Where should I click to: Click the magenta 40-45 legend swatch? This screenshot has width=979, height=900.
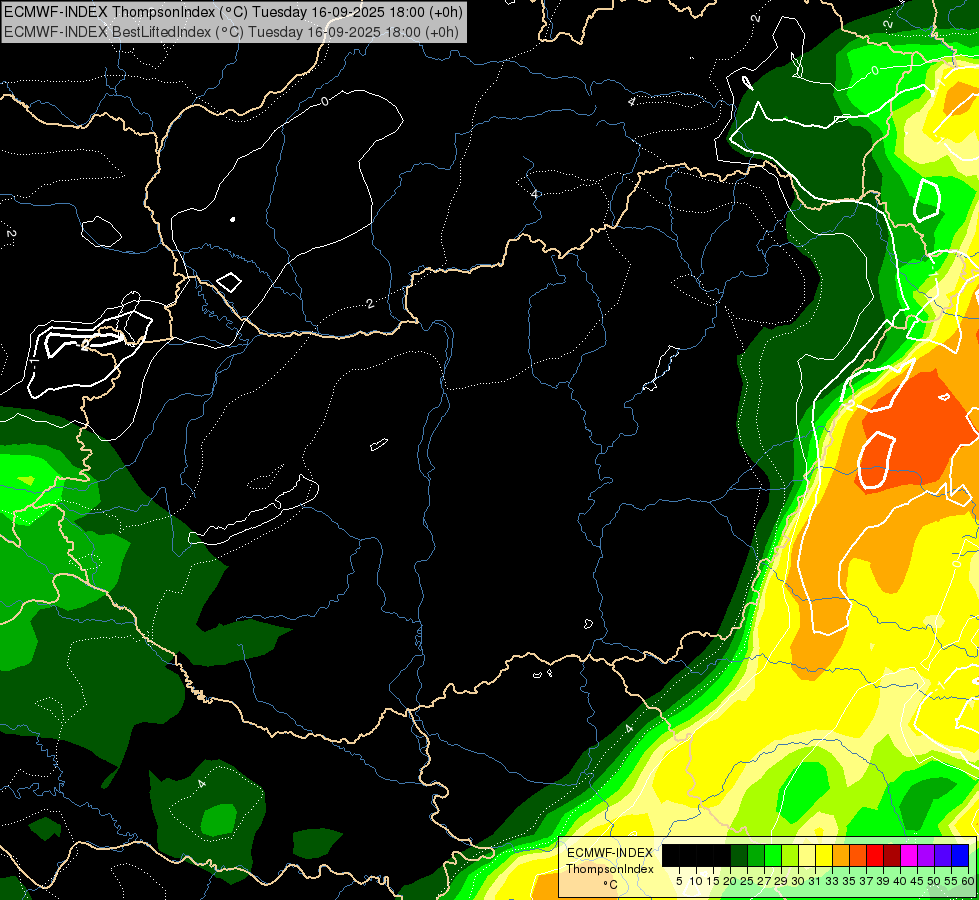(909, 855)
